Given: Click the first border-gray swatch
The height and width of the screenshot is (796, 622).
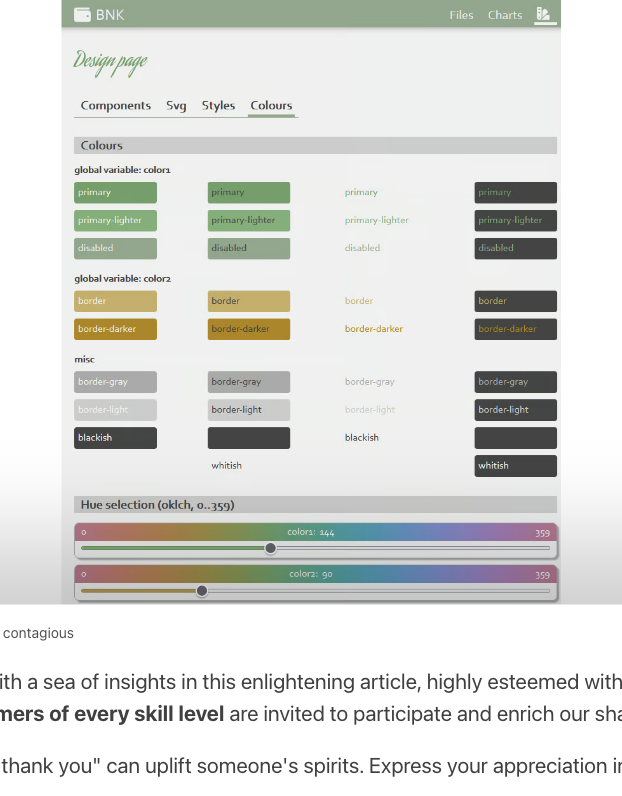Looking at the screenshot, I should click(x=115, y=382).
